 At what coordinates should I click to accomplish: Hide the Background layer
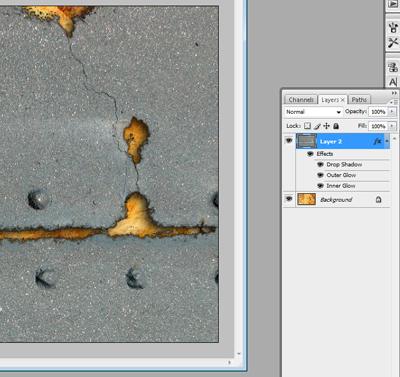(289, 199)
